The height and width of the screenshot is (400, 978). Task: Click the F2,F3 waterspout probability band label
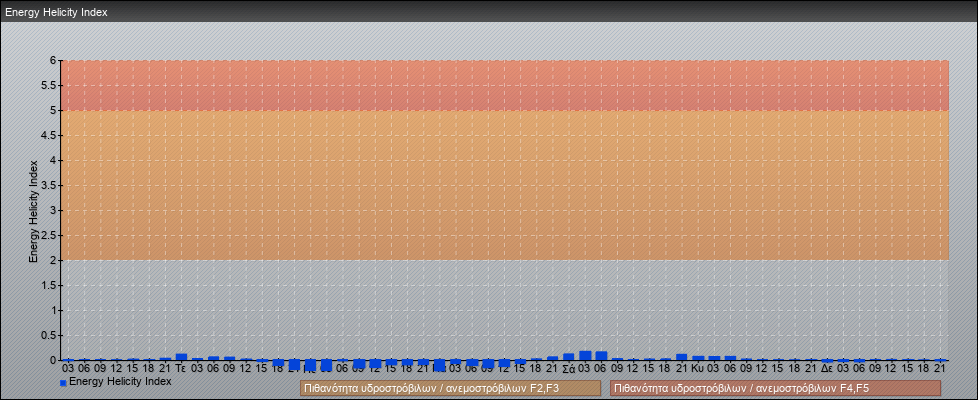tap(450, 388)
